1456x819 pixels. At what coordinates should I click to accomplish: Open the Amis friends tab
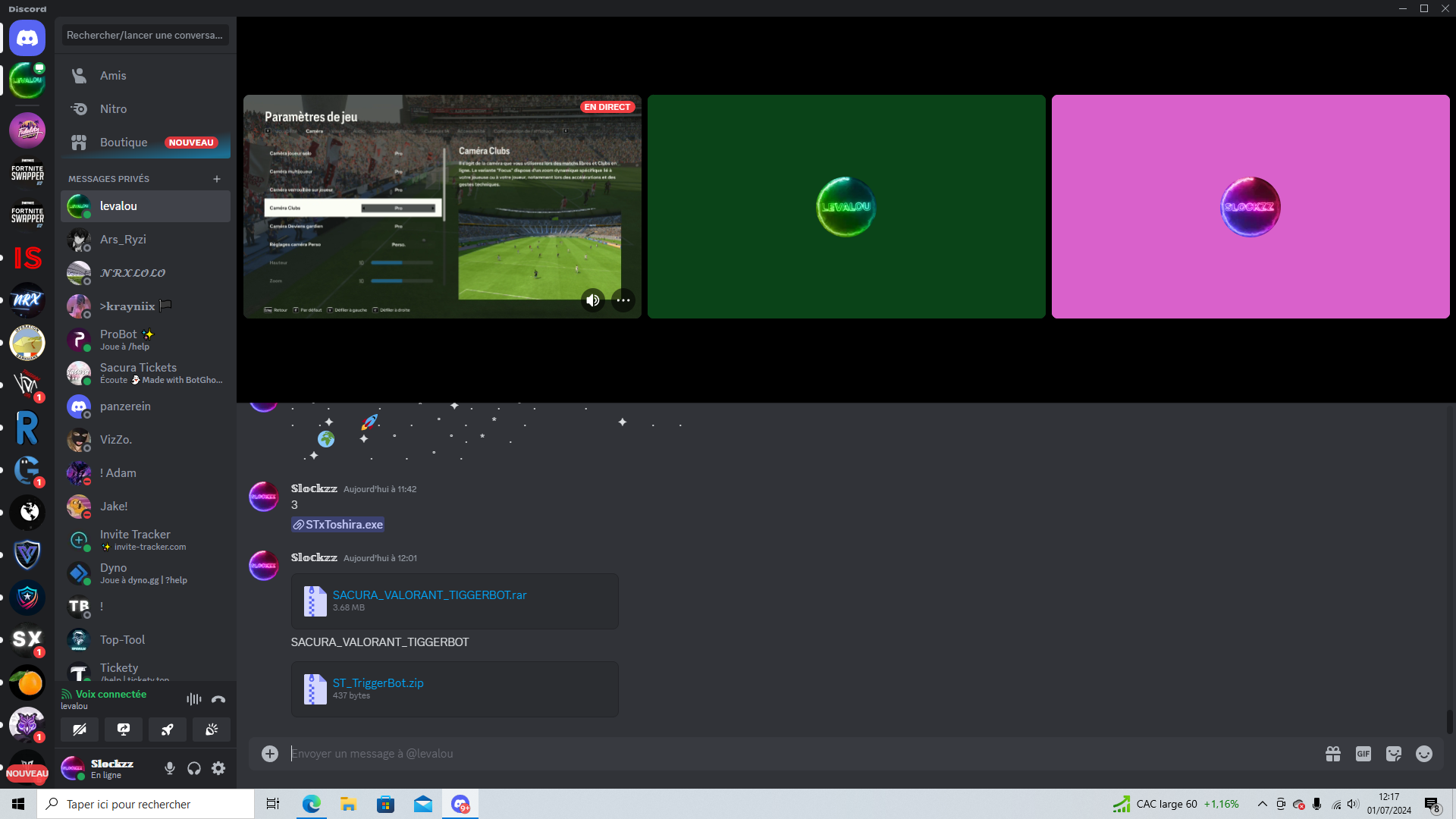(x=146, y=76)
